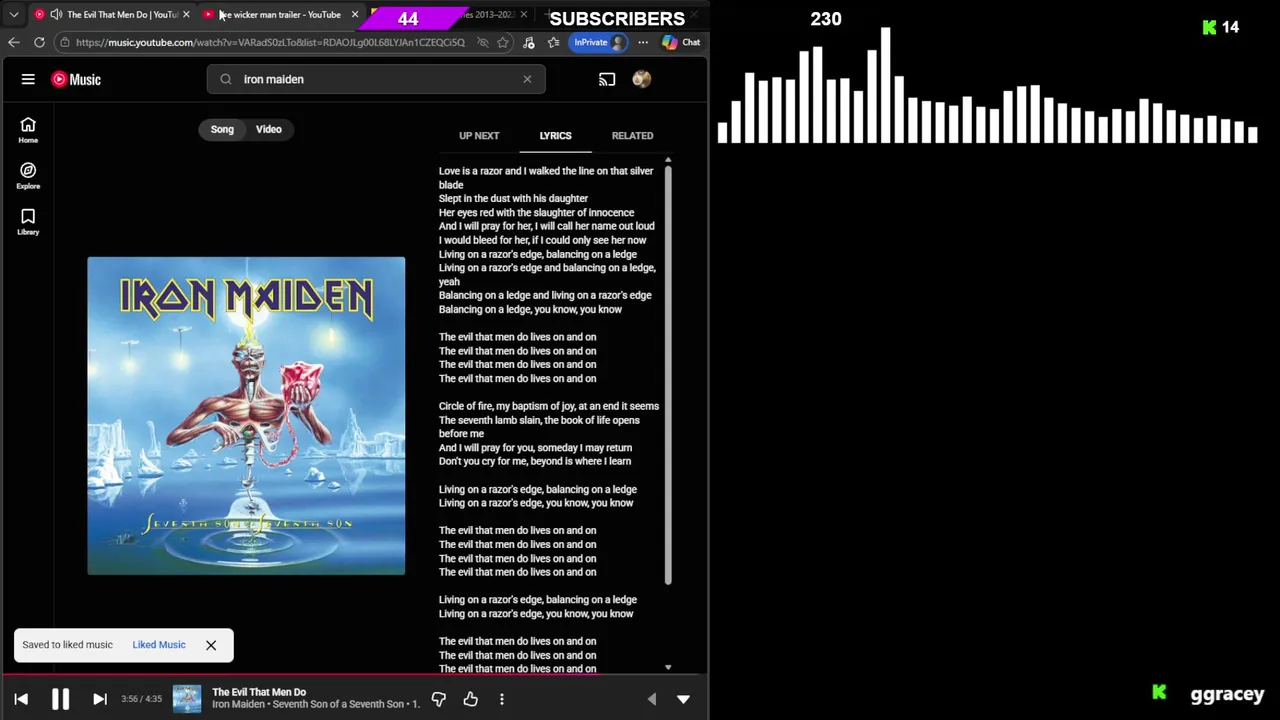The width and height of the screenshot is (1280, 720).
Task: Click the lyrics scroll down arrow
Action: pos(668,667)
